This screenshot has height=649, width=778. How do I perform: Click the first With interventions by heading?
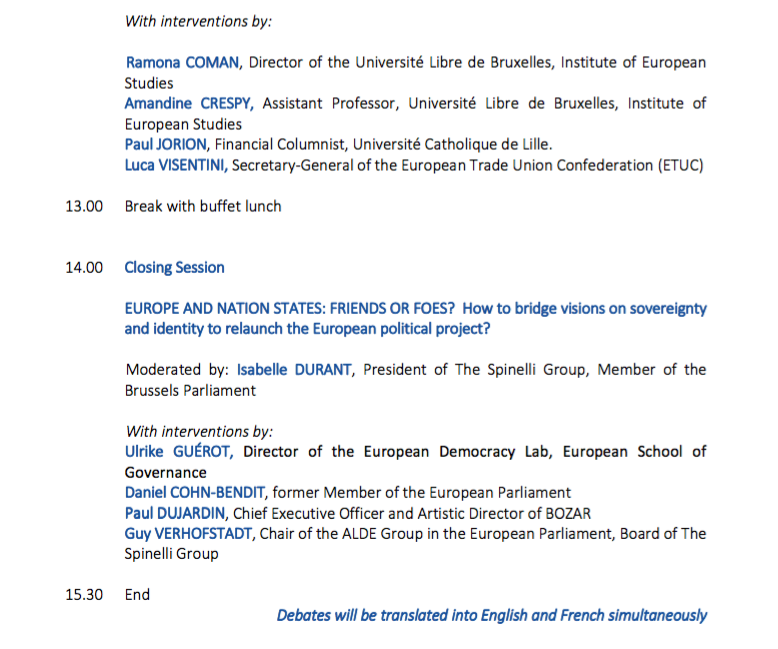tap(198, 21)
